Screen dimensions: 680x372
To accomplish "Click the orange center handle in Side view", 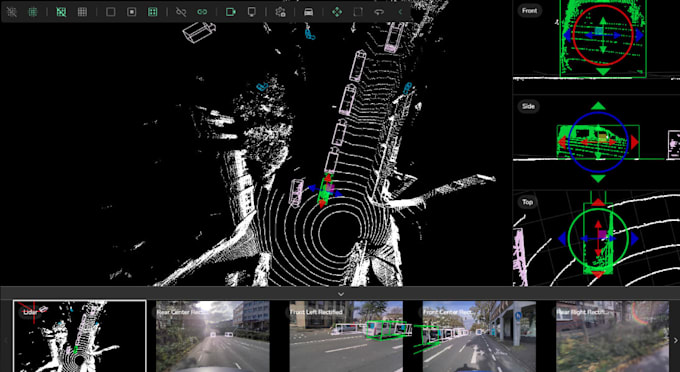I will pyautogui.click(x=602, y=138).
